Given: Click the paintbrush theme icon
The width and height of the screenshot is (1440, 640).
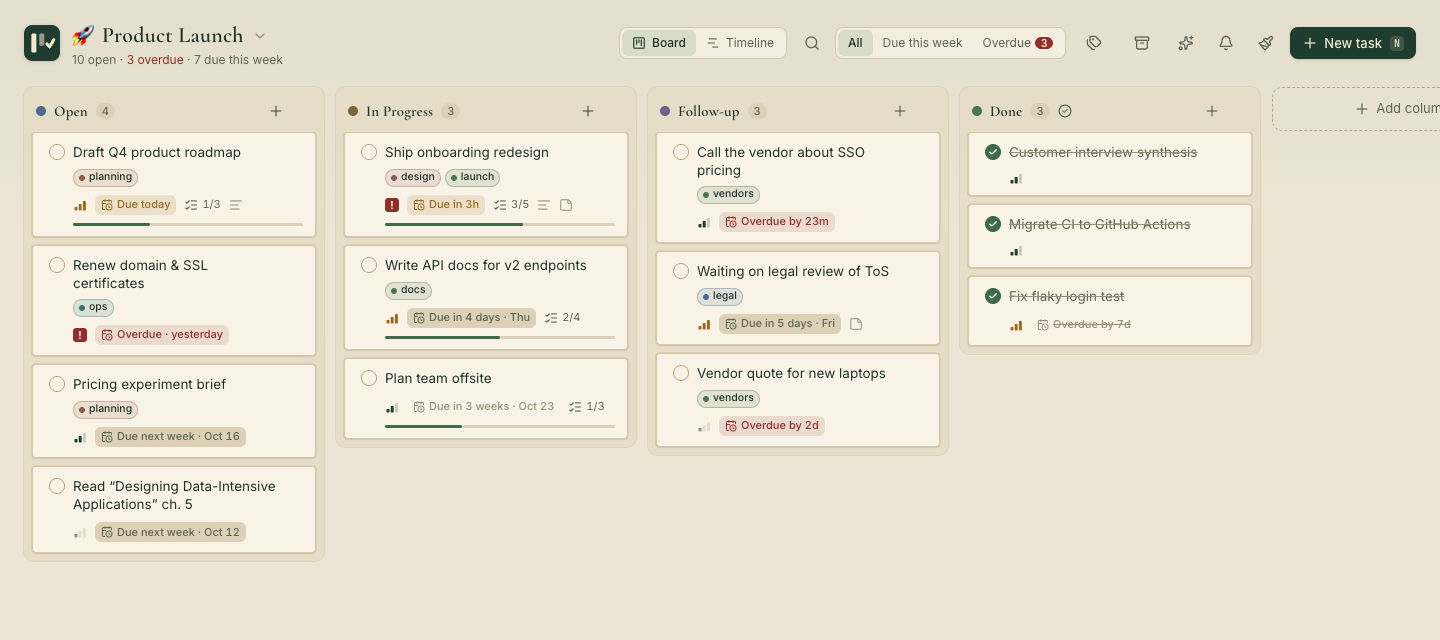Looking at the screenshot, I should pos(1266,43).
